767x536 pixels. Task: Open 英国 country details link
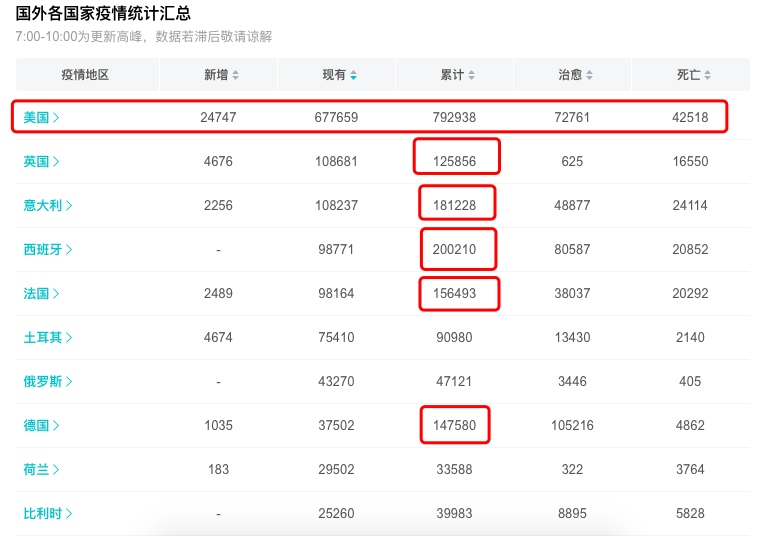click(x=42, y=161)
